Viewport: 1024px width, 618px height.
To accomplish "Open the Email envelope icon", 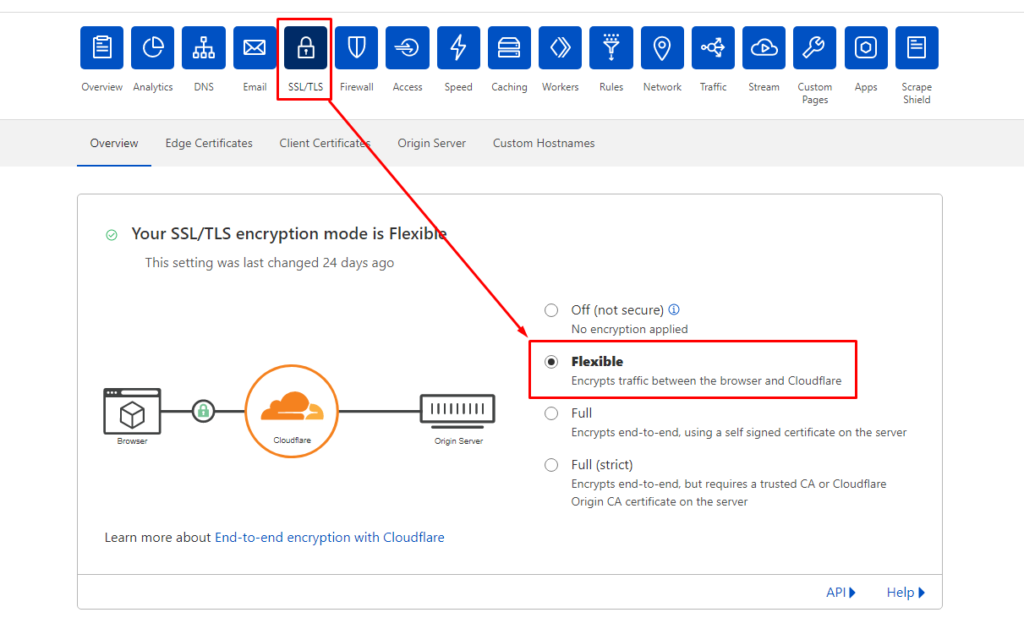I will pyautogui.click(x=255, y=48).
